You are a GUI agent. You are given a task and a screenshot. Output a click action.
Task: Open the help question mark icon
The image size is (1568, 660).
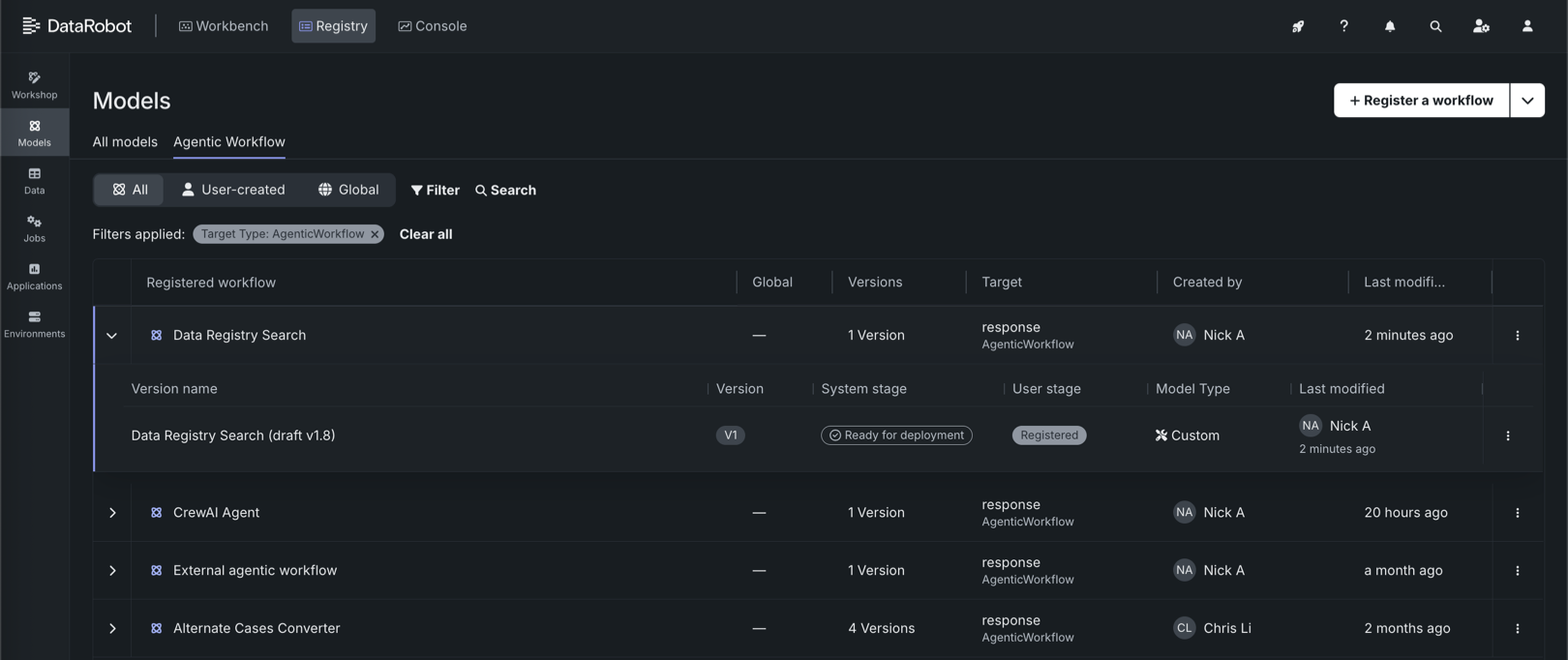[x=1343, y=26]
